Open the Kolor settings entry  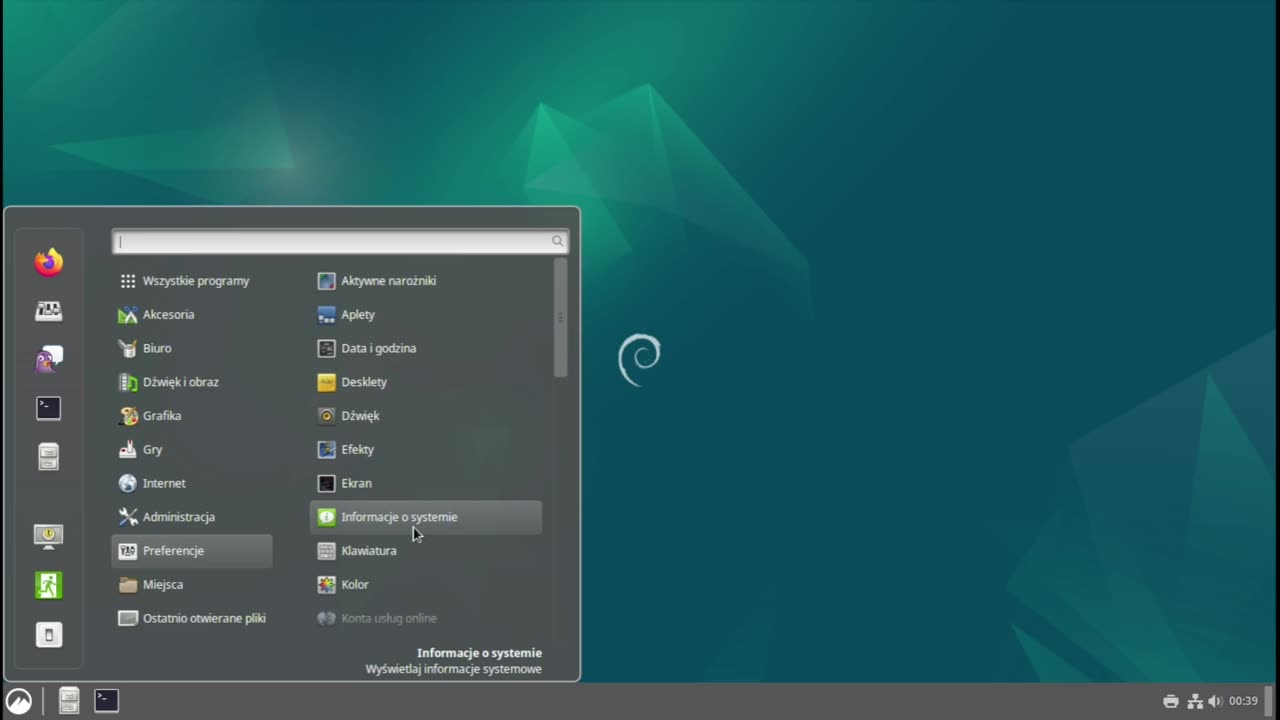click(426, 585)
